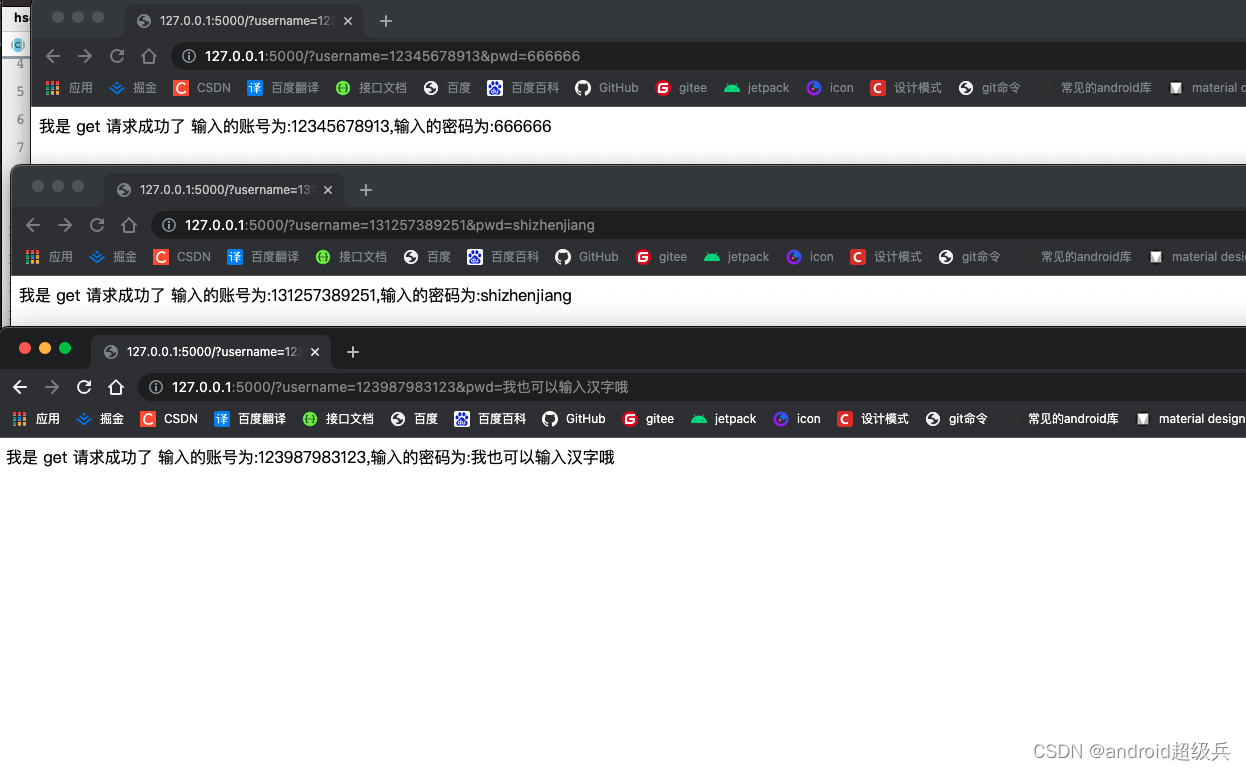This screenshot has height=771, width=1246.
Task: Select the 127.0.0.1:5000 tab in middle window
Action: pos(224,190)
